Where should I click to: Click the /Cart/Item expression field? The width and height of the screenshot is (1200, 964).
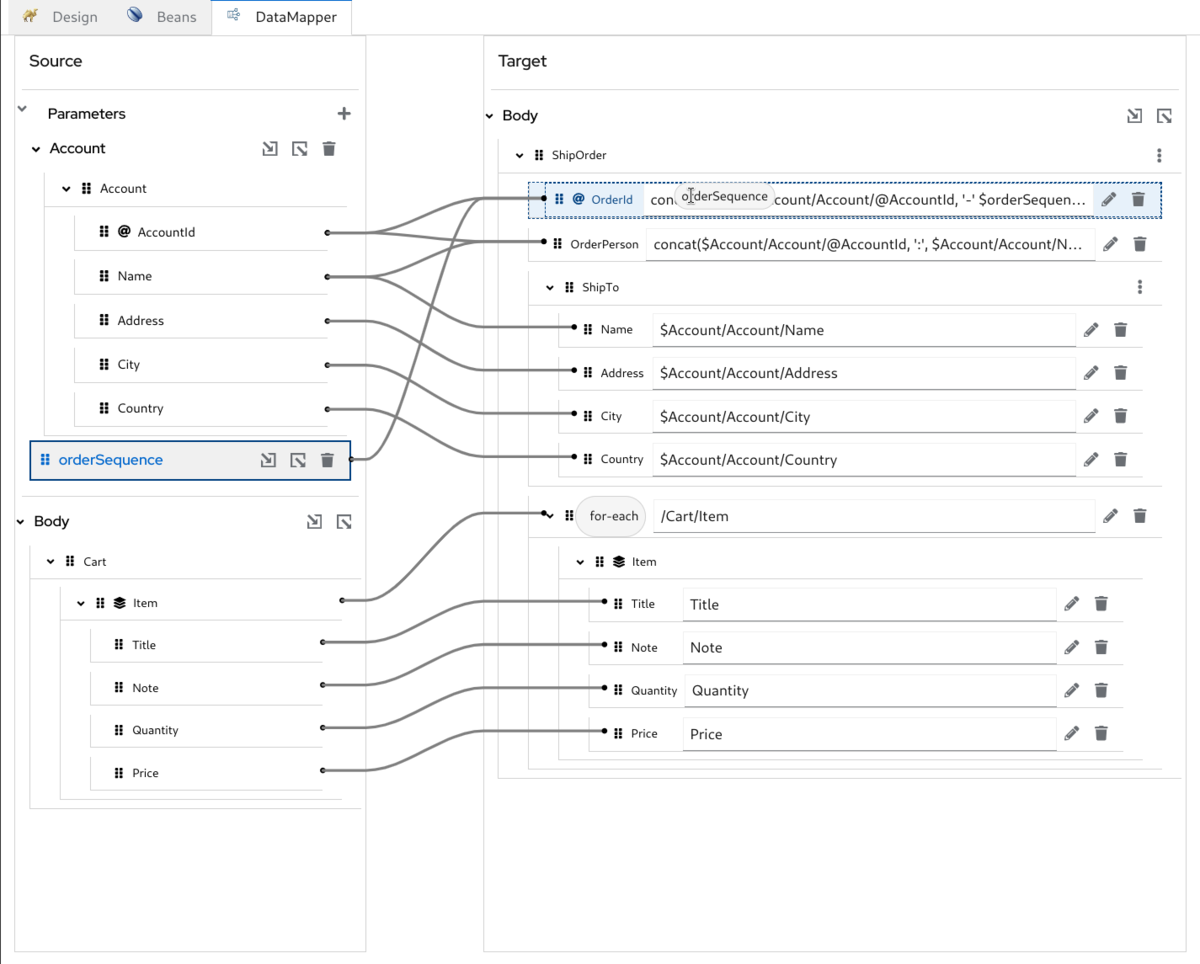point(870,516)
